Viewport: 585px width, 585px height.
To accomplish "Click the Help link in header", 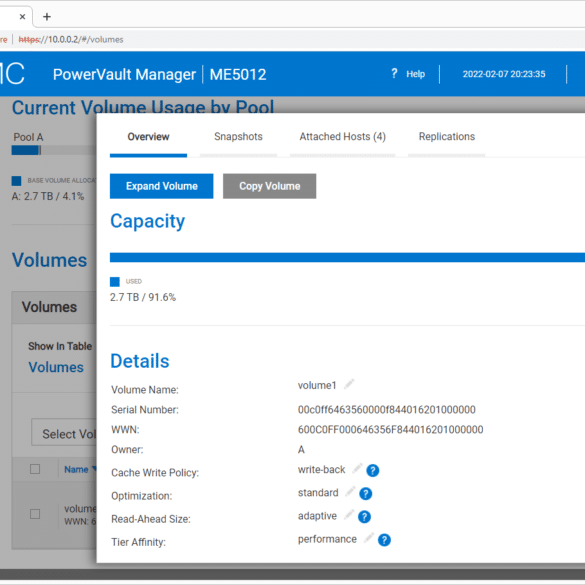I will click(x=415, y=74).
